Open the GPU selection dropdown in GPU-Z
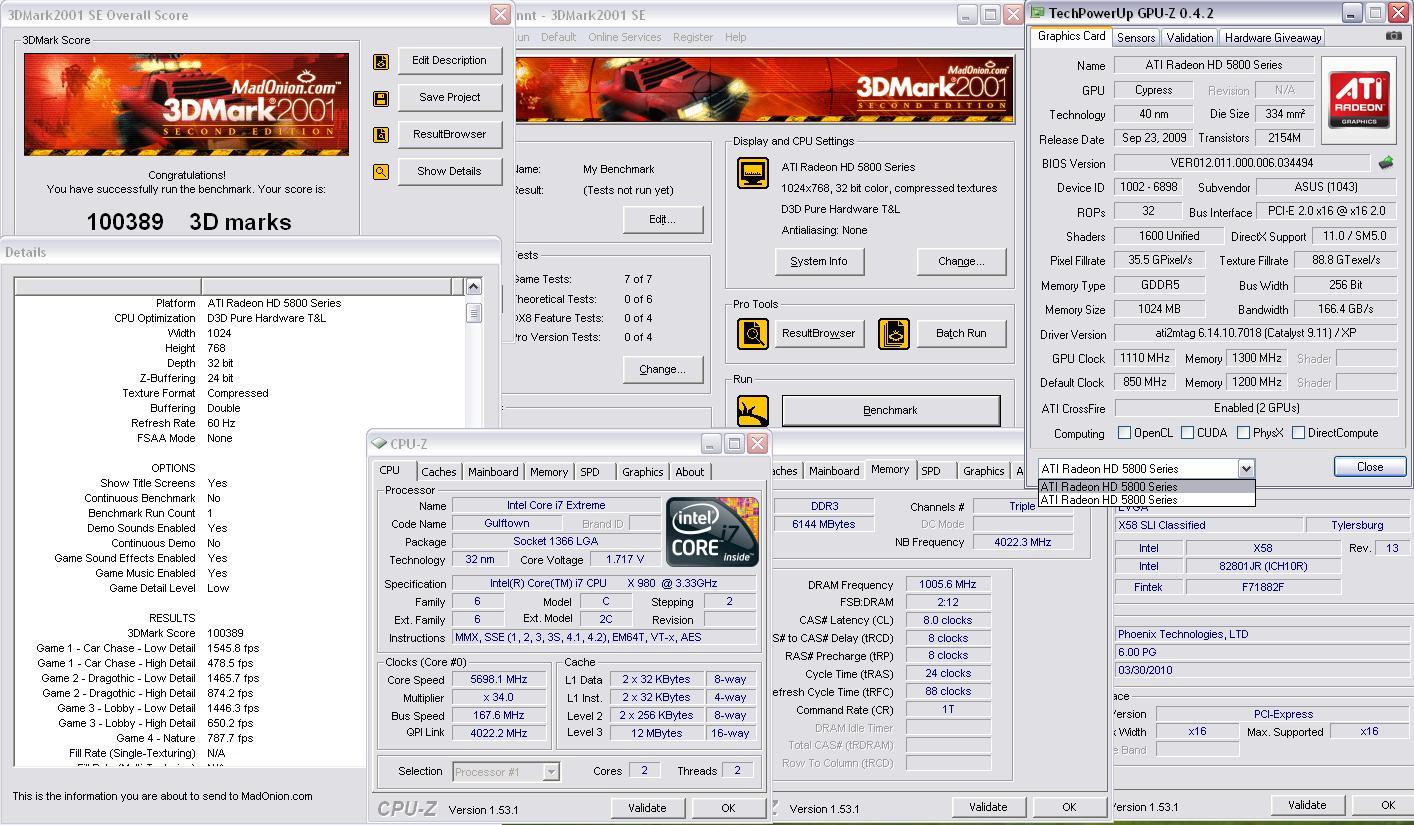This screenshot has height=825, width=1414. (x=1246, y=468)
